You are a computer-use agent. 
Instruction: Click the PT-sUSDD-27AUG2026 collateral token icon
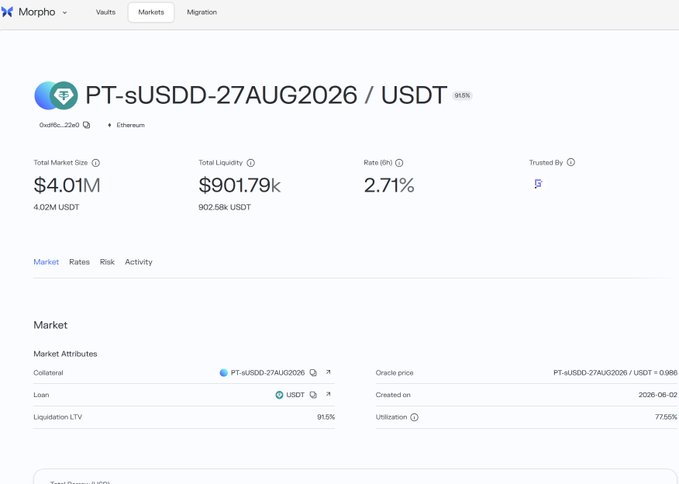click(x=223, y=373)
